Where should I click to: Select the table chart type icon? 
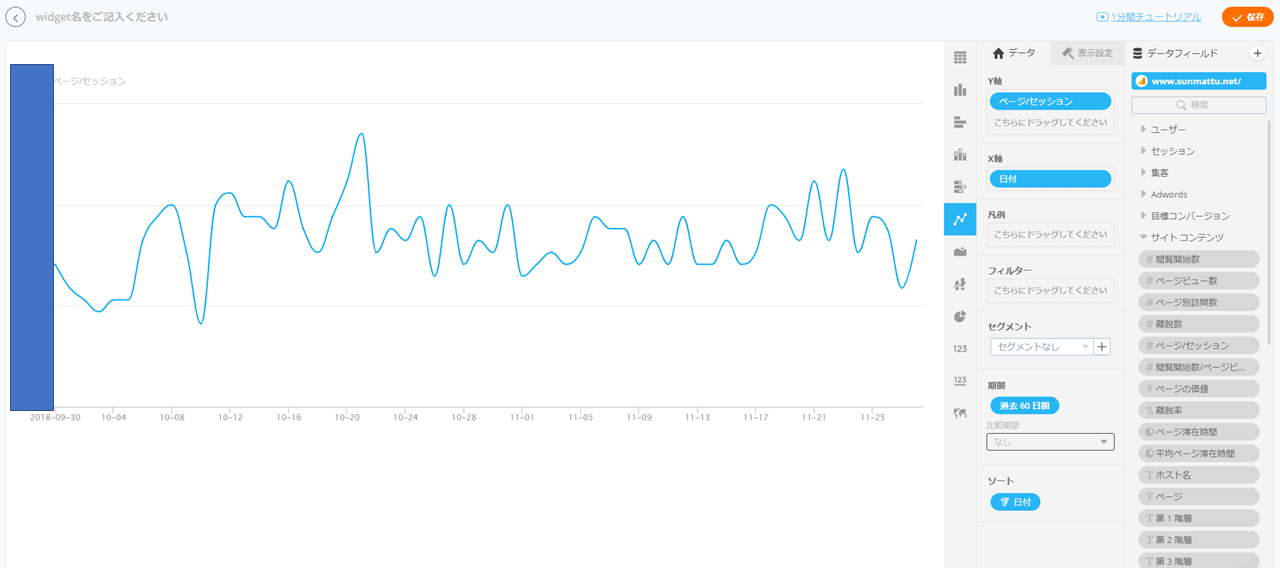pyautogui.click(x=960, y=57)
